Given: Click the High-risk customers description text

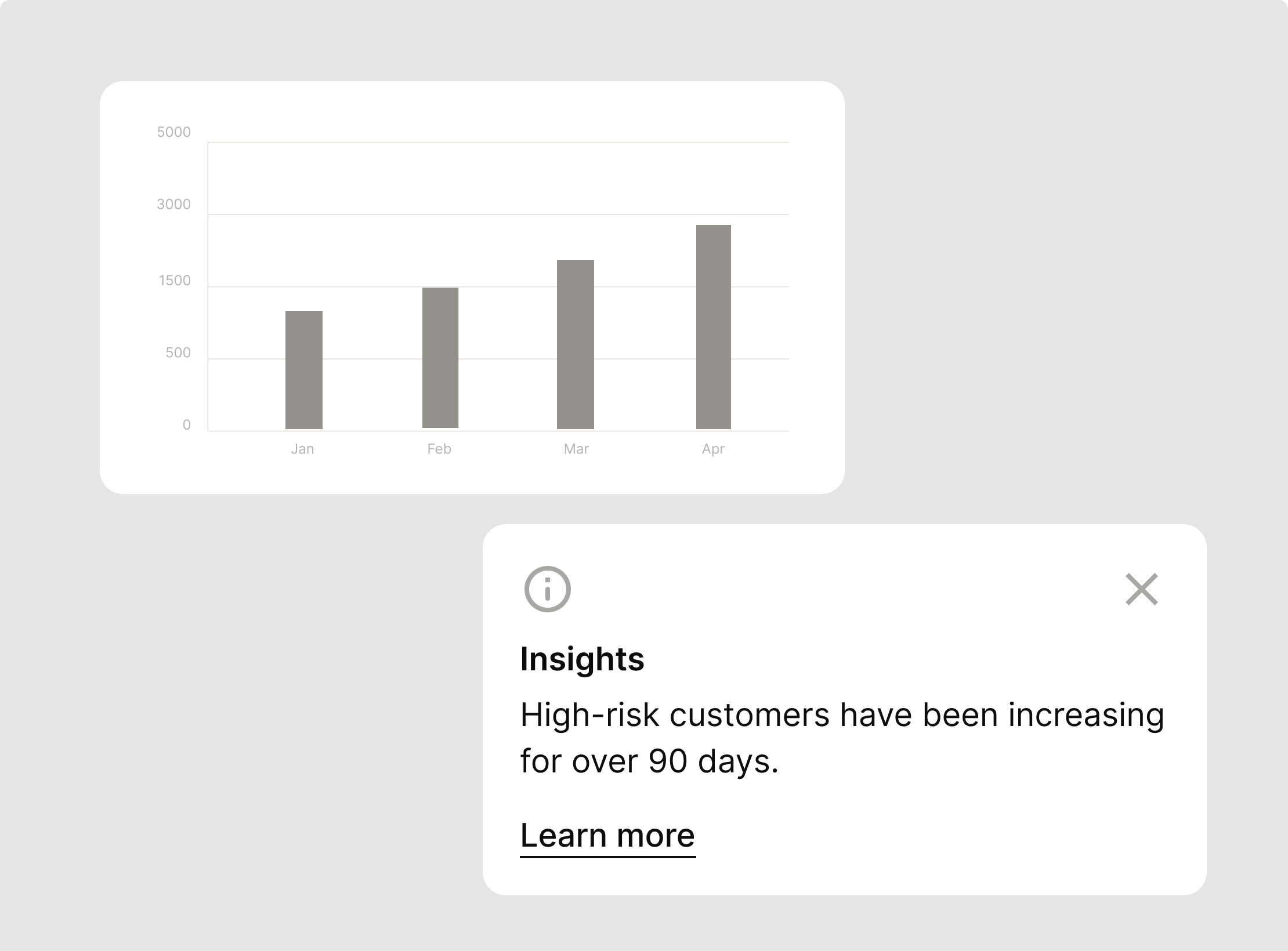Looking at the screenshot, I should (x=842, y=738).
